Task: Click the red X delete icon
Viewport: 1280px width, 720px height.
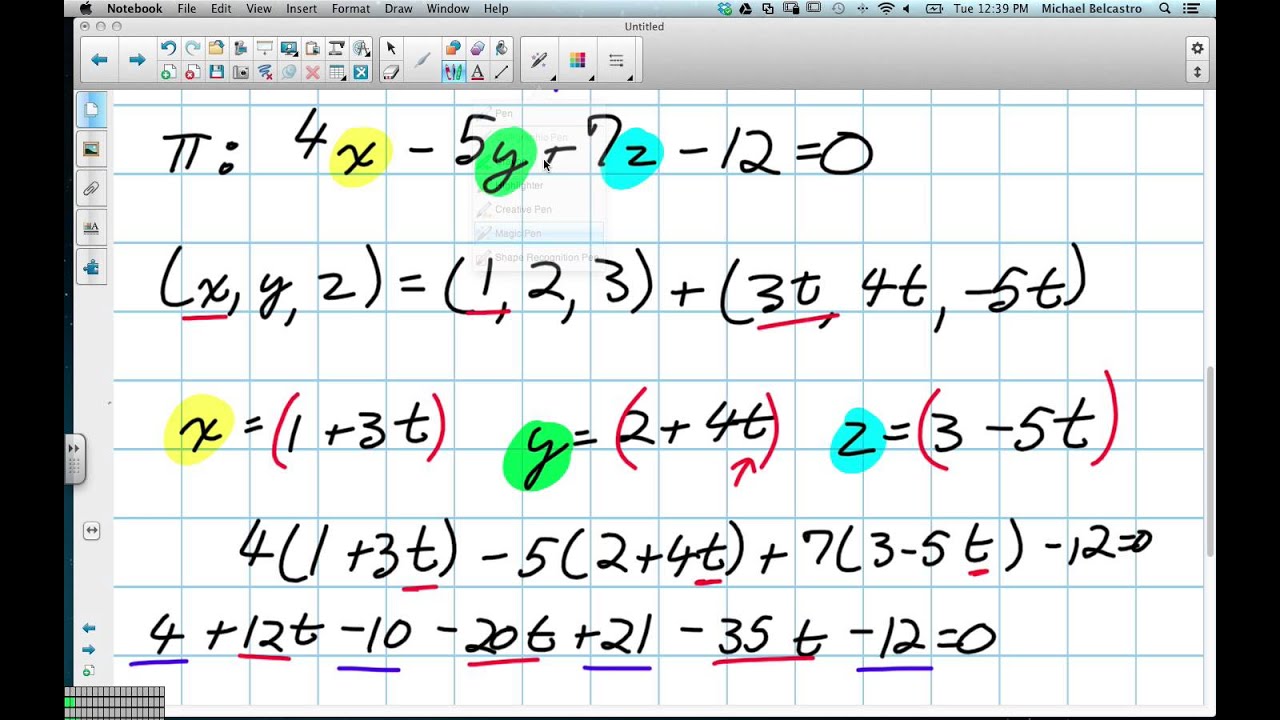Action: pos(313,72)
